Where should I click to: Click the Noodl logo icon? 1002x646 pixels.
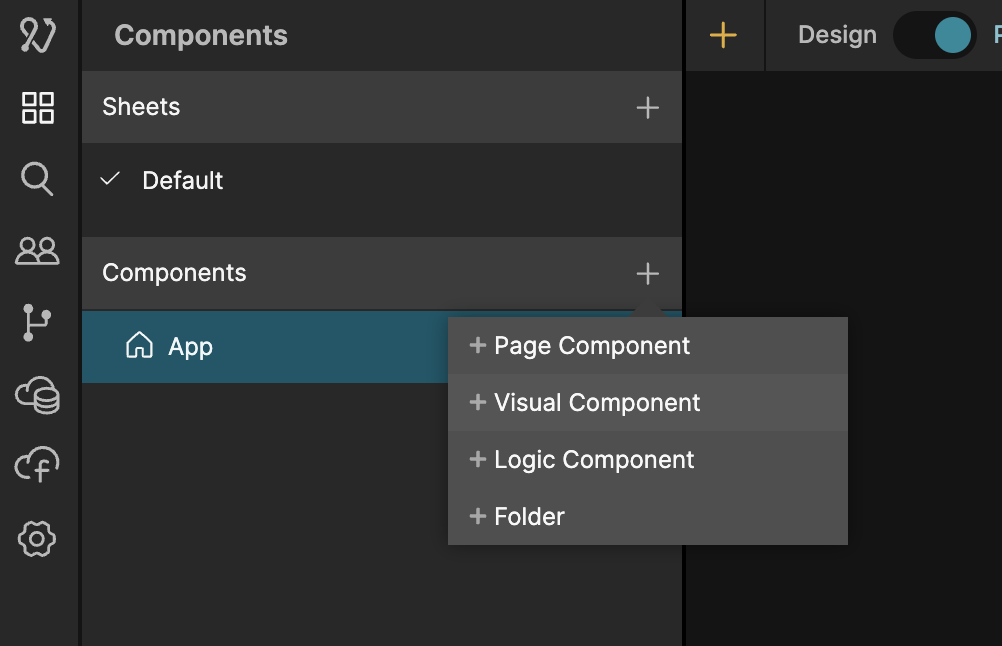[x=38, y=35]
